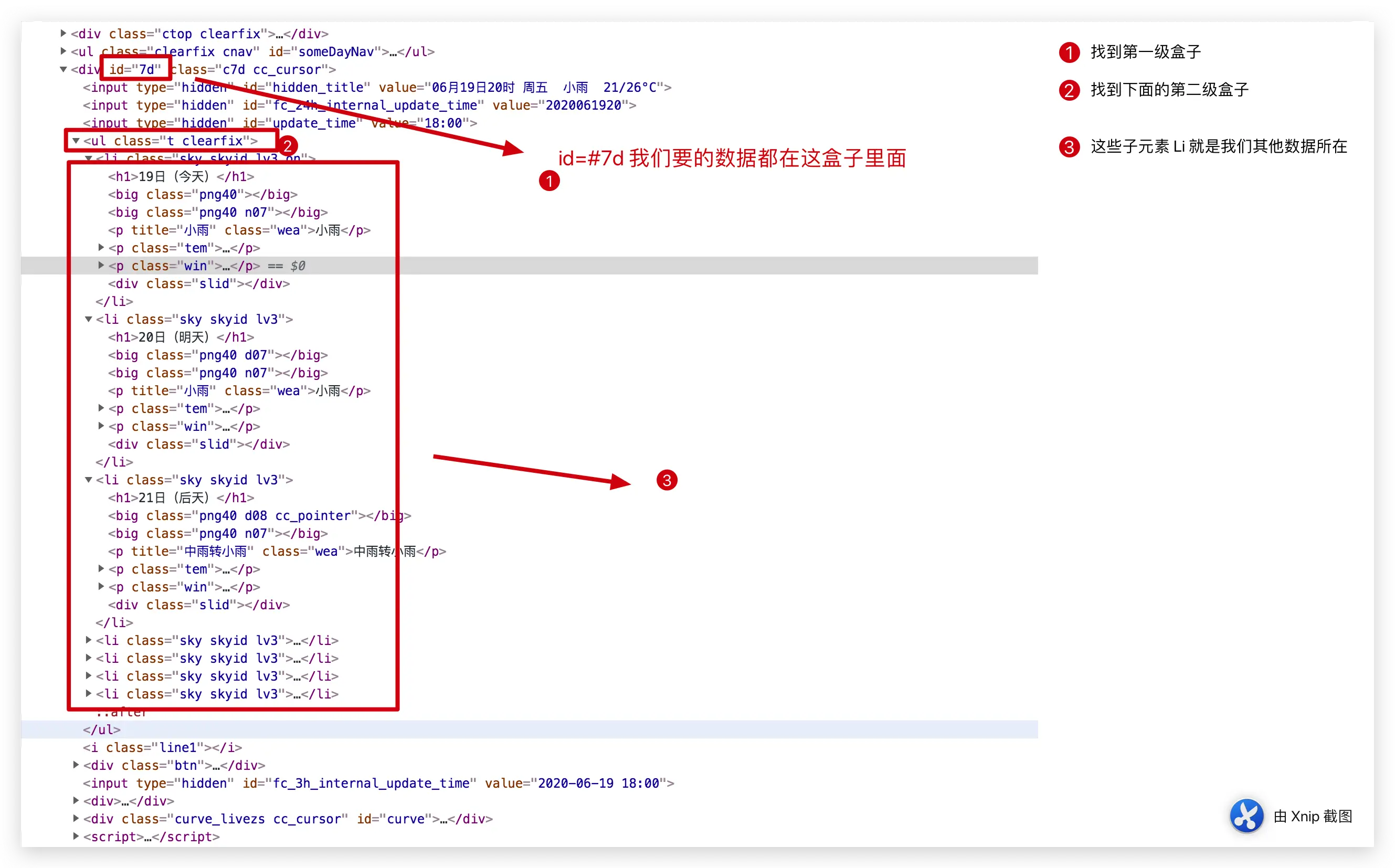The image size is (1395, 868).
Task: Collapse the li containing 20日（明天）
Action: click(88, 319)
